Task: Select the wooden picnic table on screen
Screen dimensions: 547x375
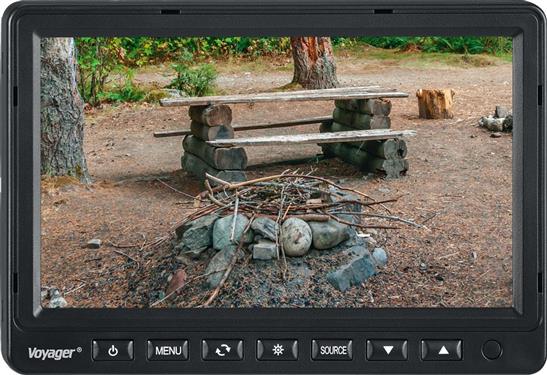Action: coord(284,133)
